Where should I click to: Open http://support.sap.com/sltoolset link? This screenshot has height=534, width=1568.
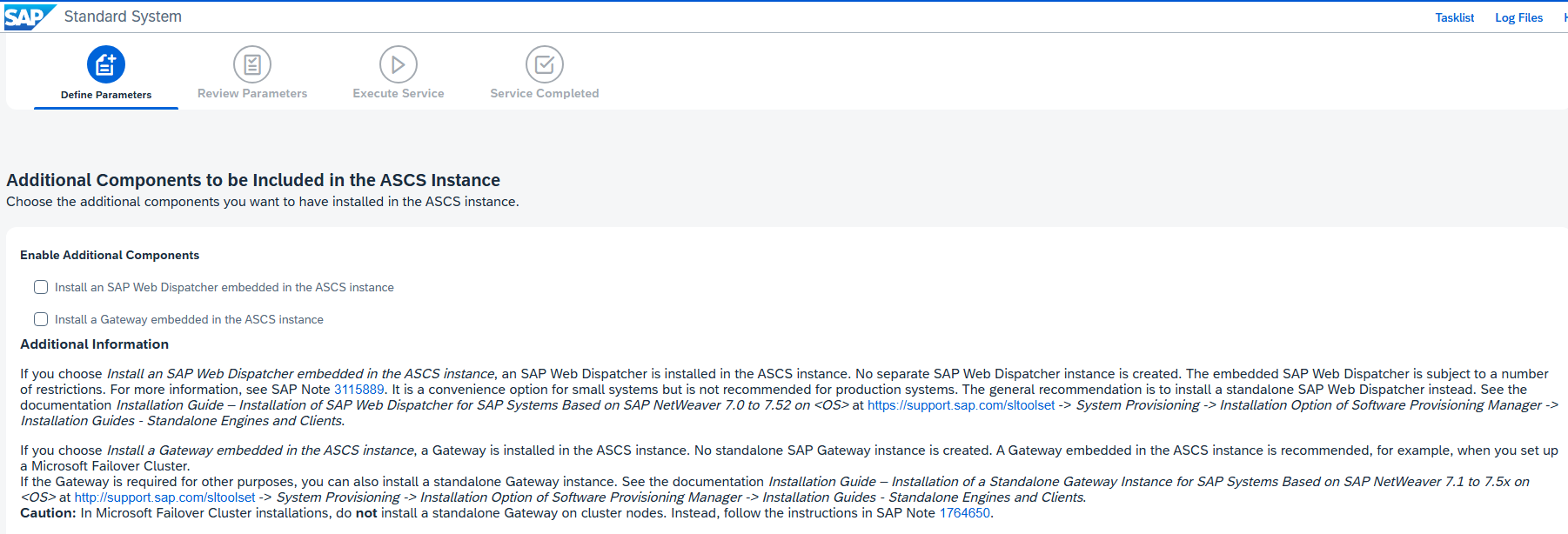164,497
